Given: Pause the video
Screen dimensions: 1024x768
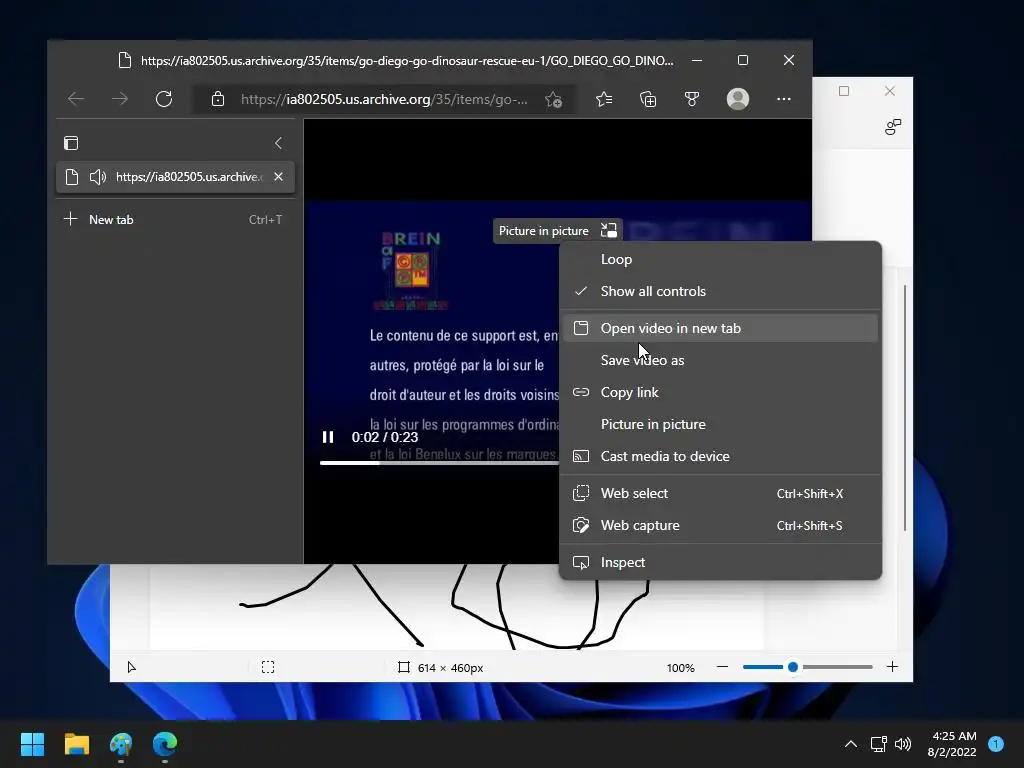Looking at the screenshot, I should pos(328,437).
